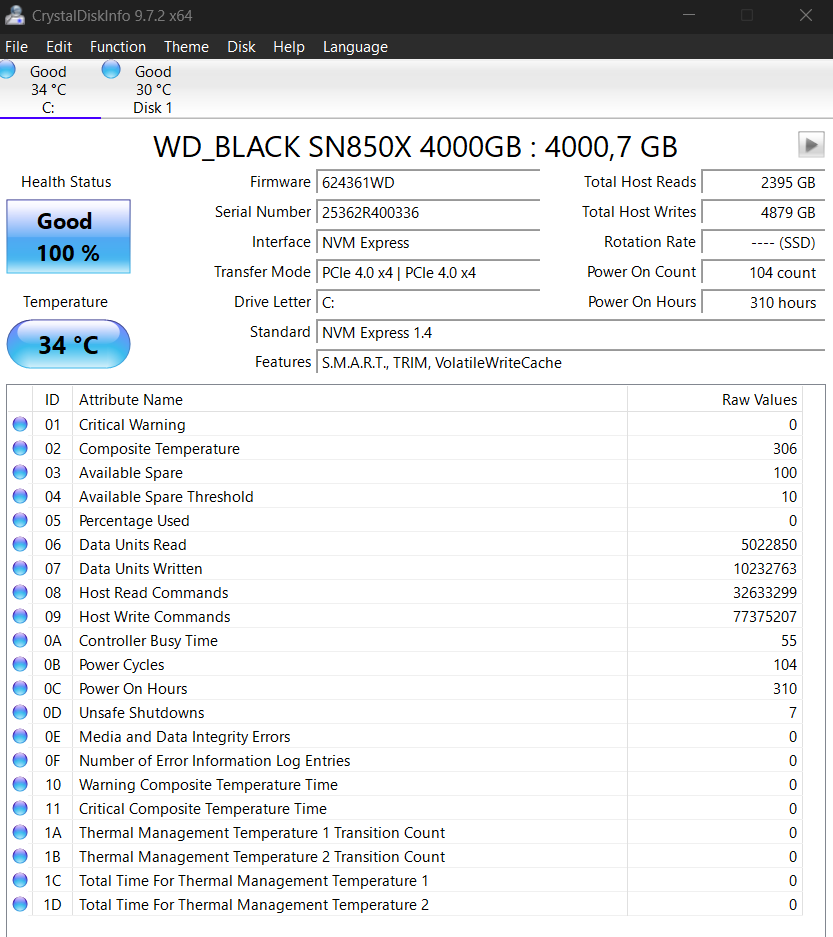The image size is (833, 937).
Task: Click orb for Critical Composite Temperature Time
Action: 20,807
